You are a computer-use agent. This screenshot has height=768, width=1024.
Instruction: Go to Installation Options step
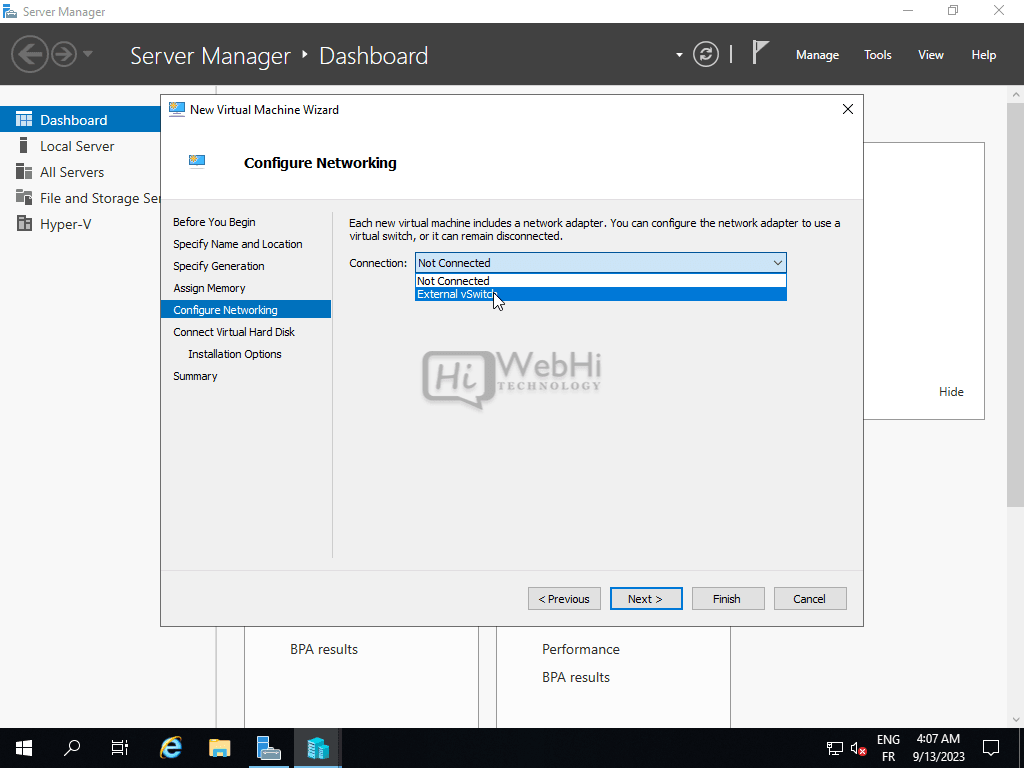click(234, 354)
